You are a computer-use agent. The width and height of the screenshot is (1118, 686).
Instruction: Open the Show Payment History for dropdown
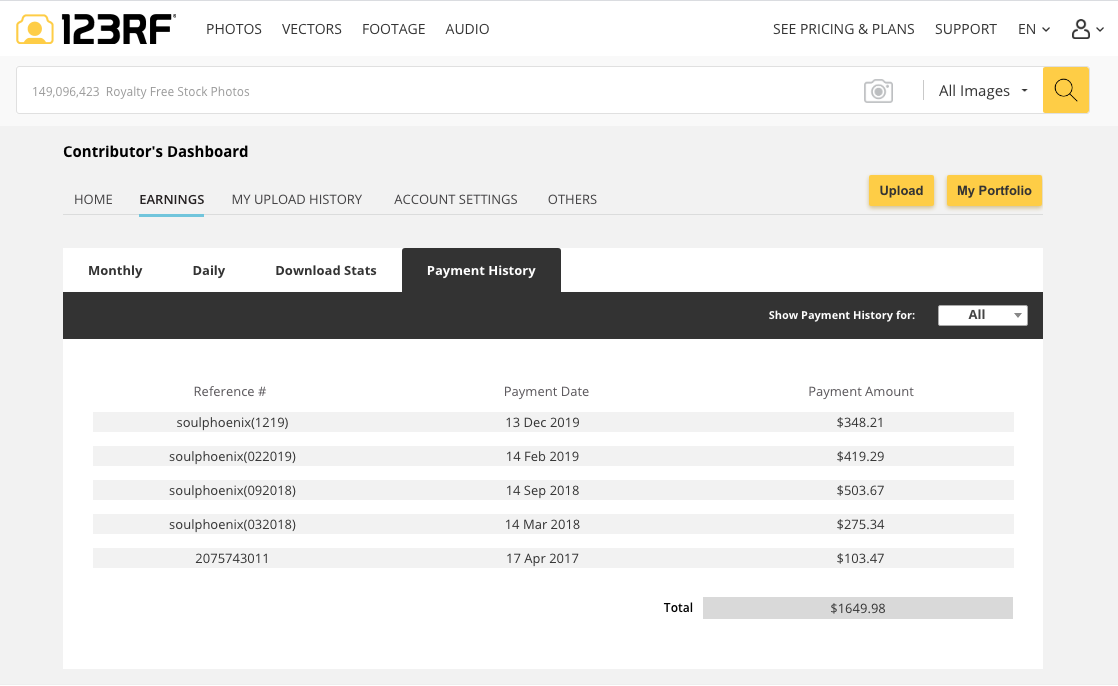click(983, 315)
